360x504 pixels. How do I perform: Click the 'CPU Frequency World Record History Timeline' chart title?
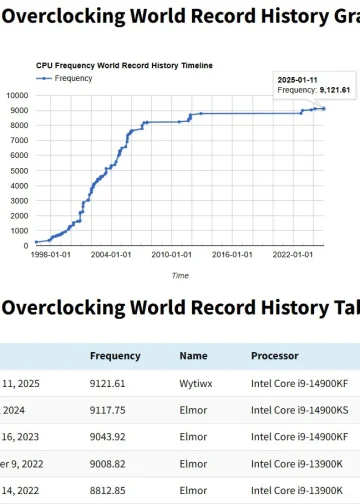124,66
